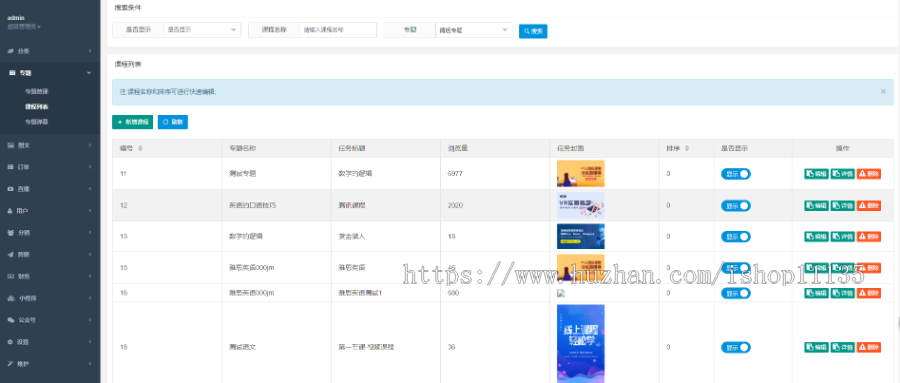Click the 2020 view count cell
Image resolution: width=900 pixels, height=383 pixels.
(454, 205)
